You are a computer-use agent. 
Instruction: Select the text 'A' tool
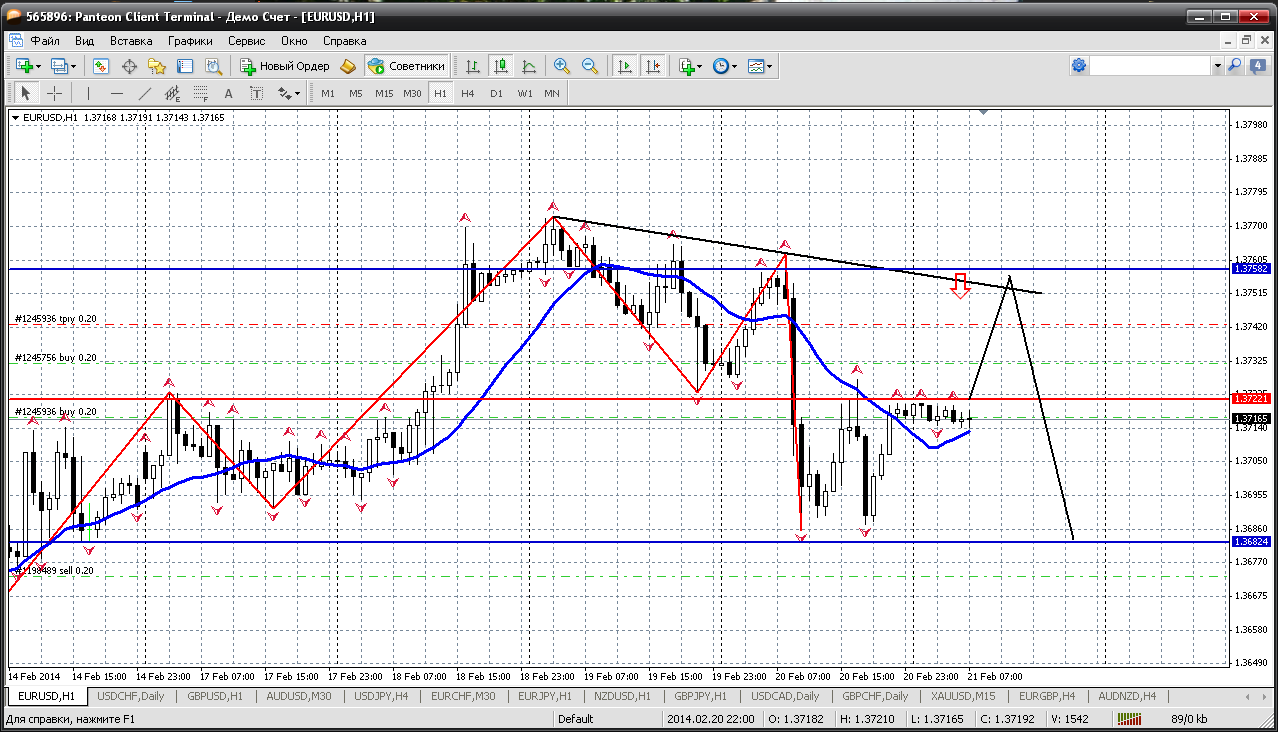tap(228, 93)
